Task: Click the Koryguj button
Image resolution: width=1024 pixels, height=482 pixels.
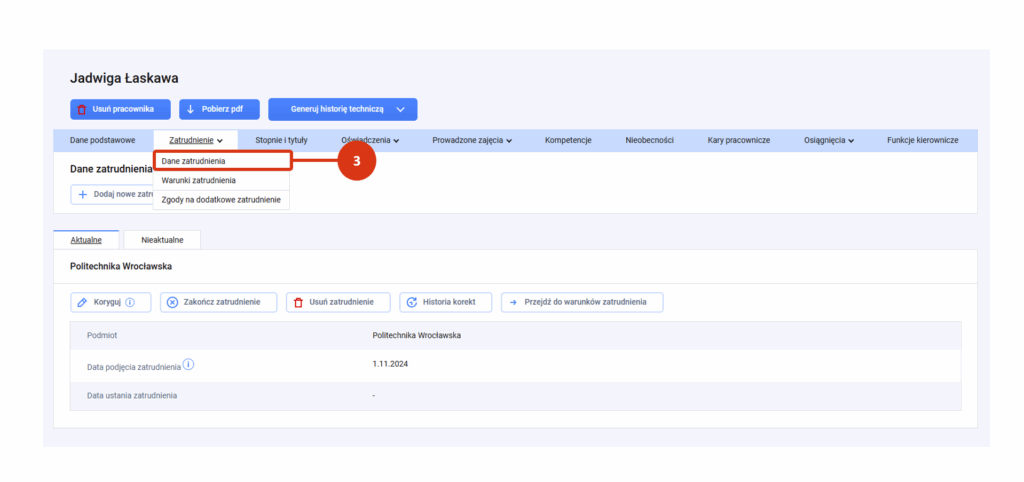Action: [x=110, y=302]
